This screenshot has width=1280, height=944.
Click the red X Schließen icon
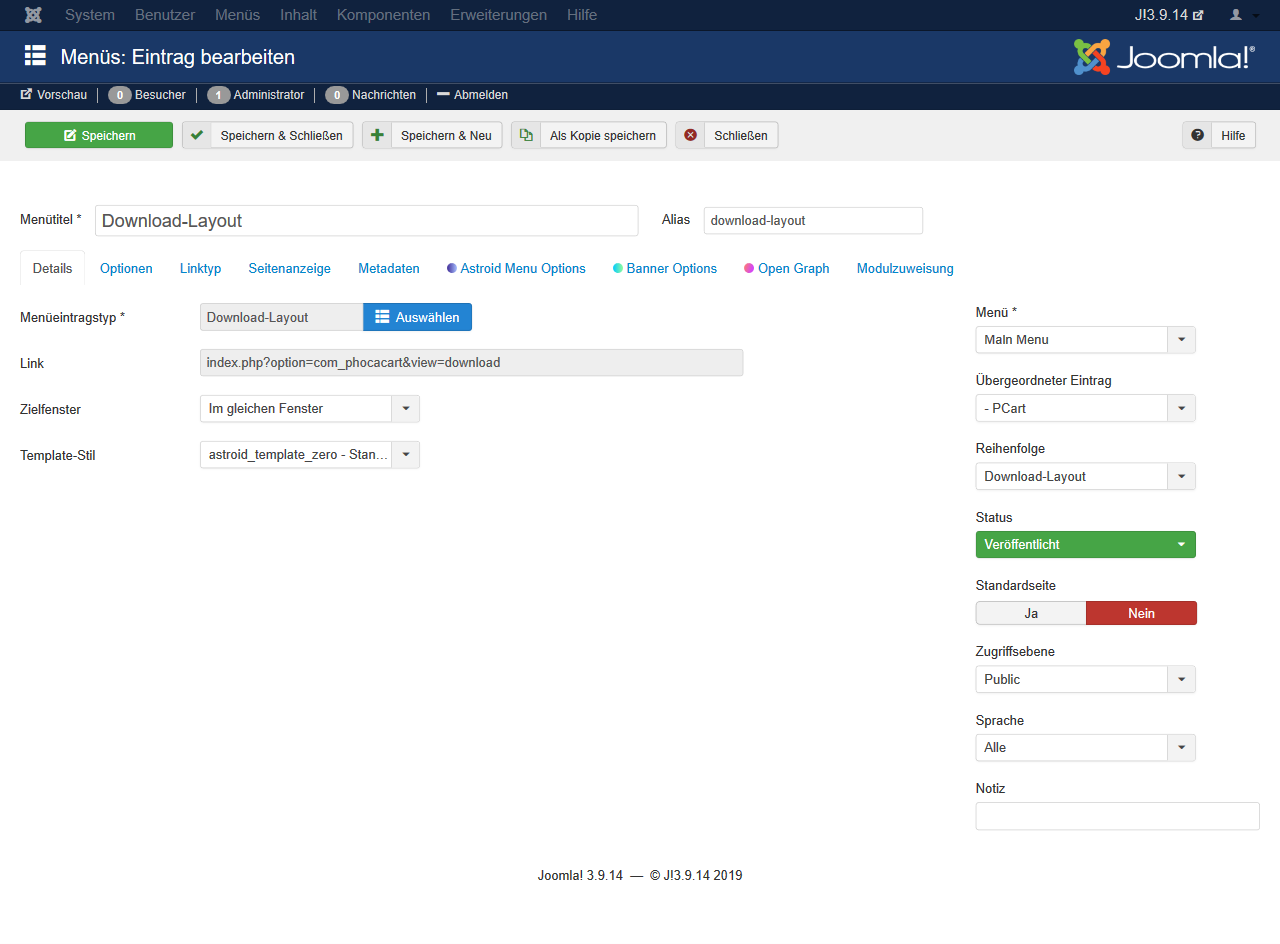point(690,135)
